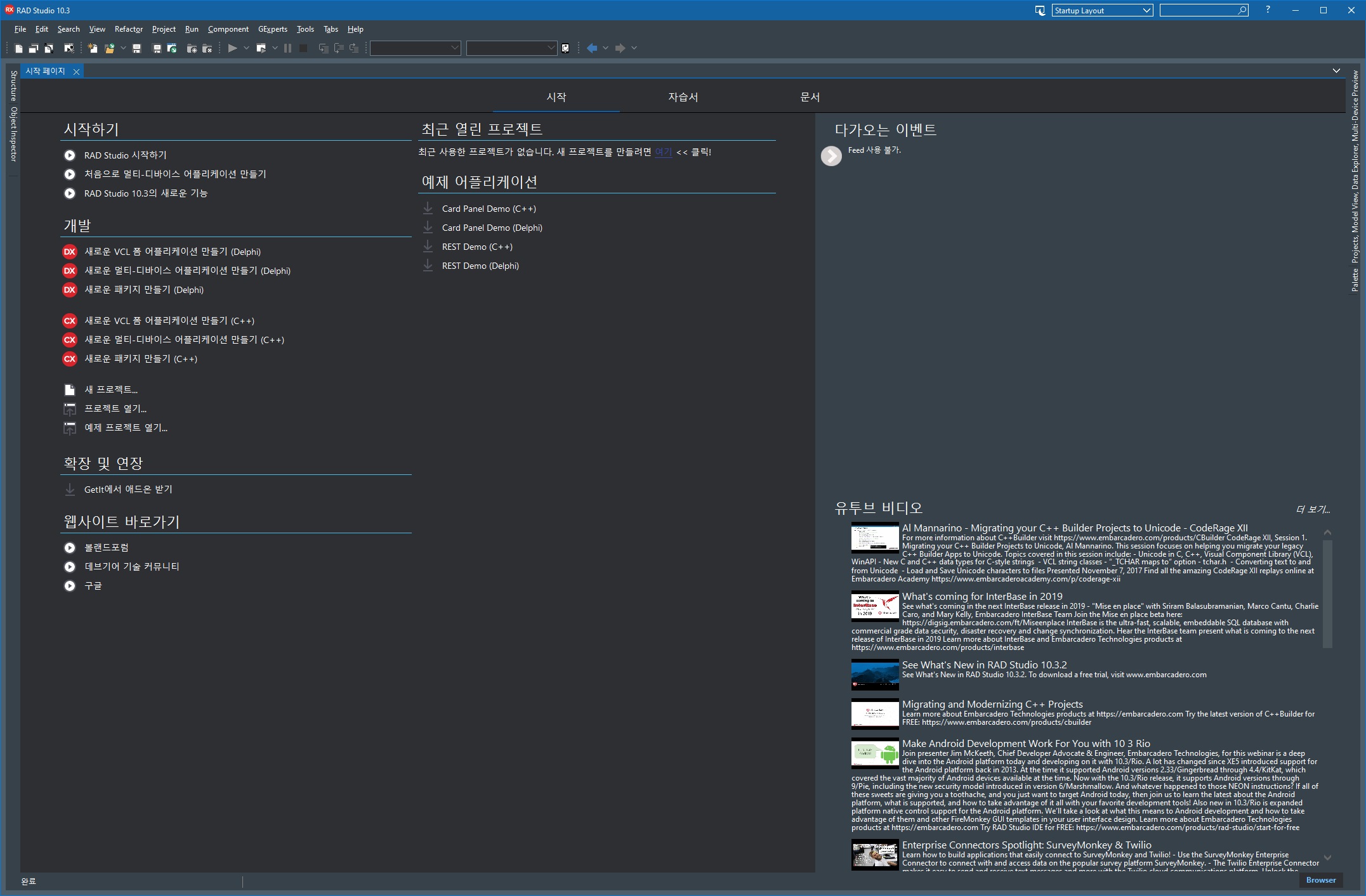
Task: Click the Stop program square icon
Action: (x=303, y=48)
